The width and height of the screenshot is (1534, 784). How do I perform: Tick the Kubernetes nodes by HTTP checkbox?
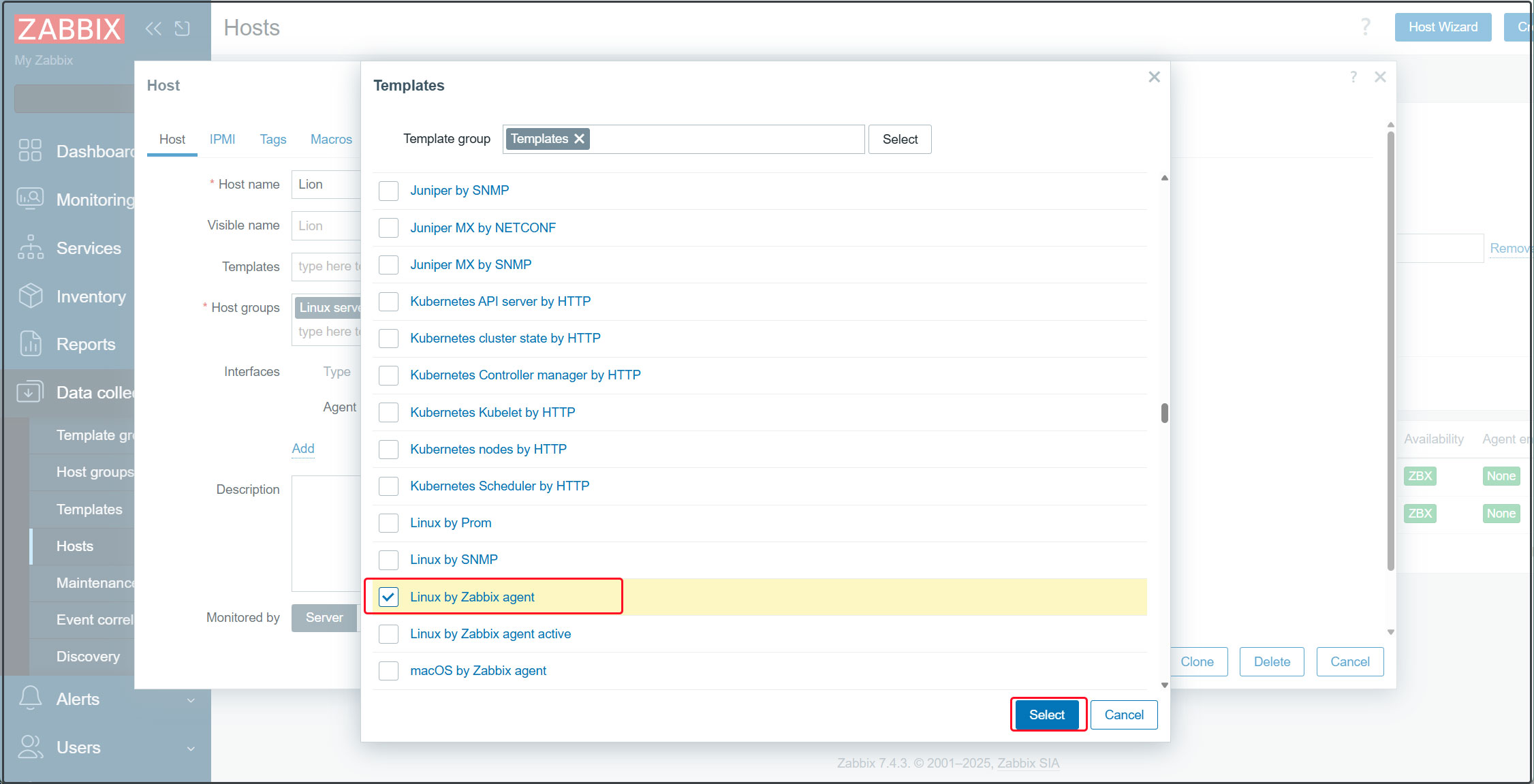[388, 450]
